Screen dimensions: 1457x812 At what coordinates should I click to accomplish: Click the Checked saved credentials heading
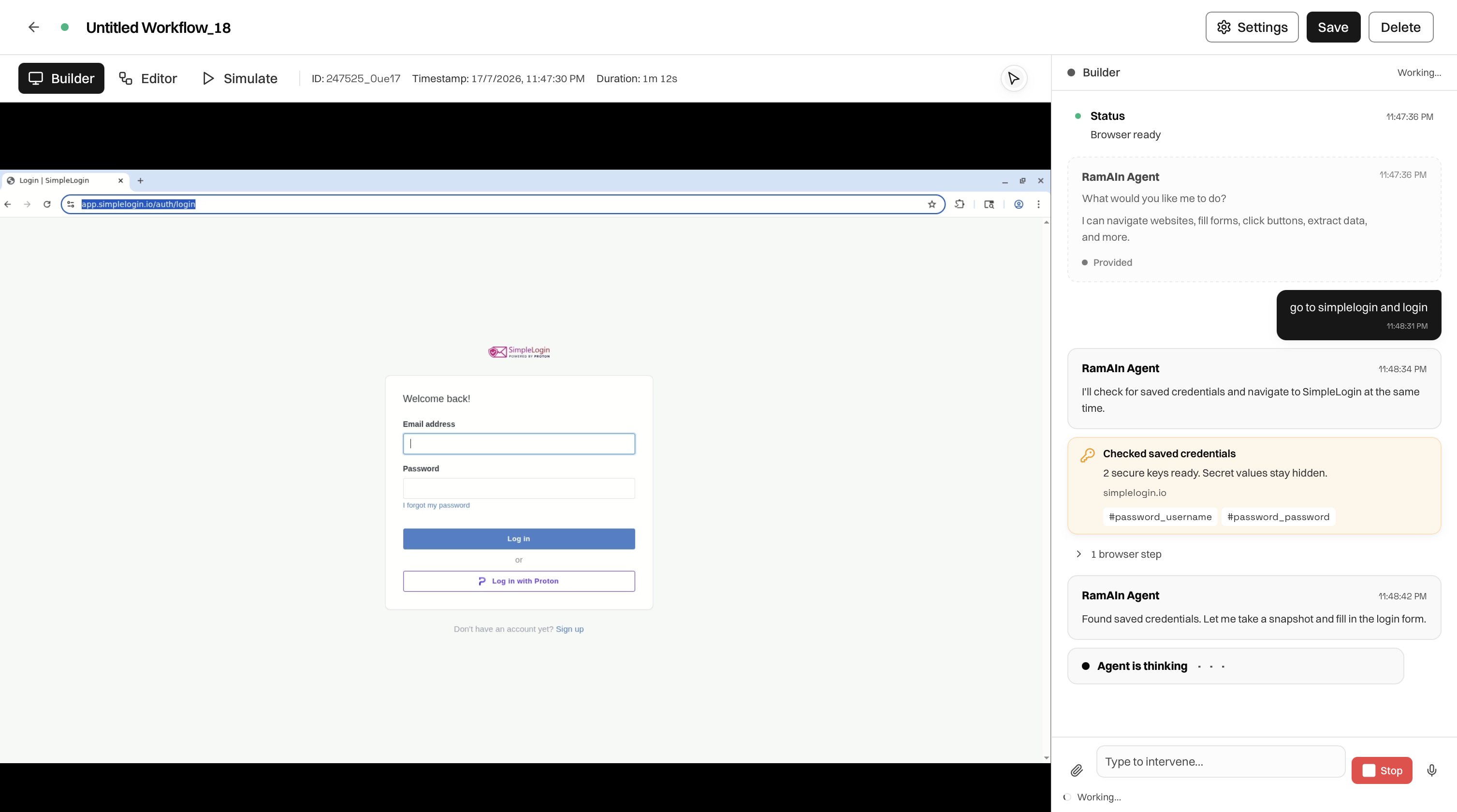1169,453
